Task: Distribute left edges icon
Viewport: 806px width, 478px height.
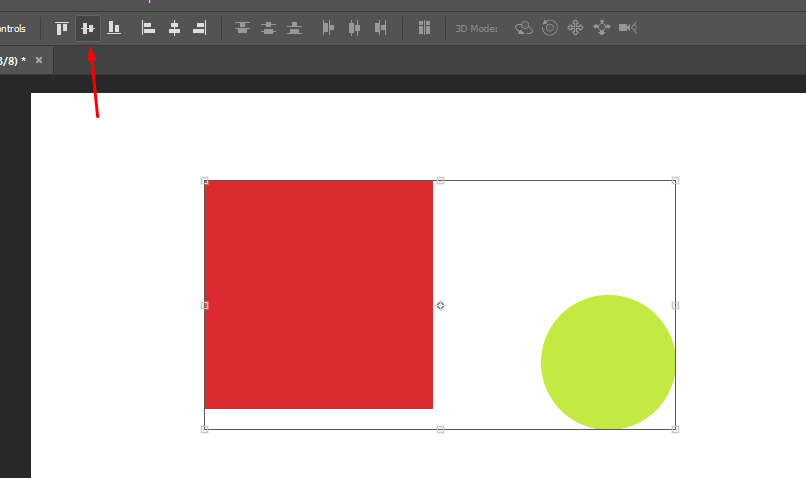Action: (328, 28)
